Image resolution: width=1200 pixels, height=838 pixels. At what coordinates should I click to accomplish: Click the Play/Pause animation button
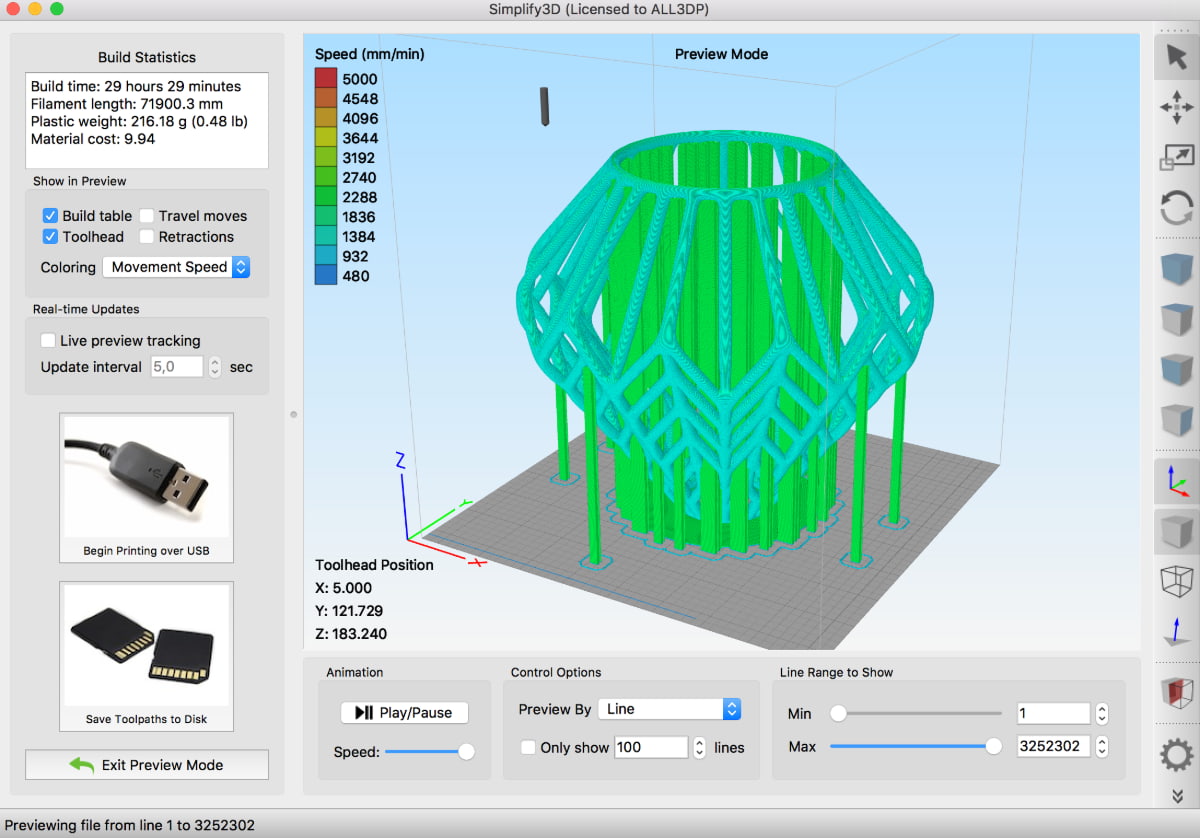coord(405,713)
